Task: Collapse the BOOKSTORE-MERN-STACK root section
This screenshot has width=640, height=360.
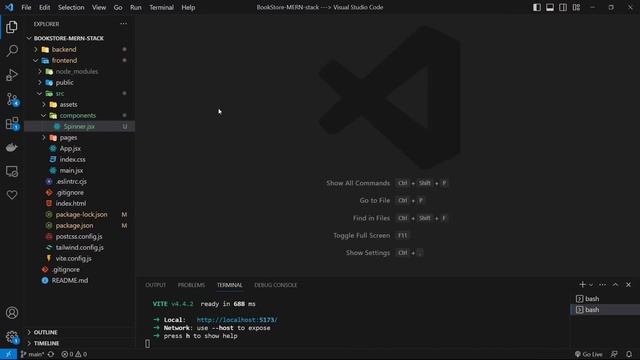Action: [79, 38]
